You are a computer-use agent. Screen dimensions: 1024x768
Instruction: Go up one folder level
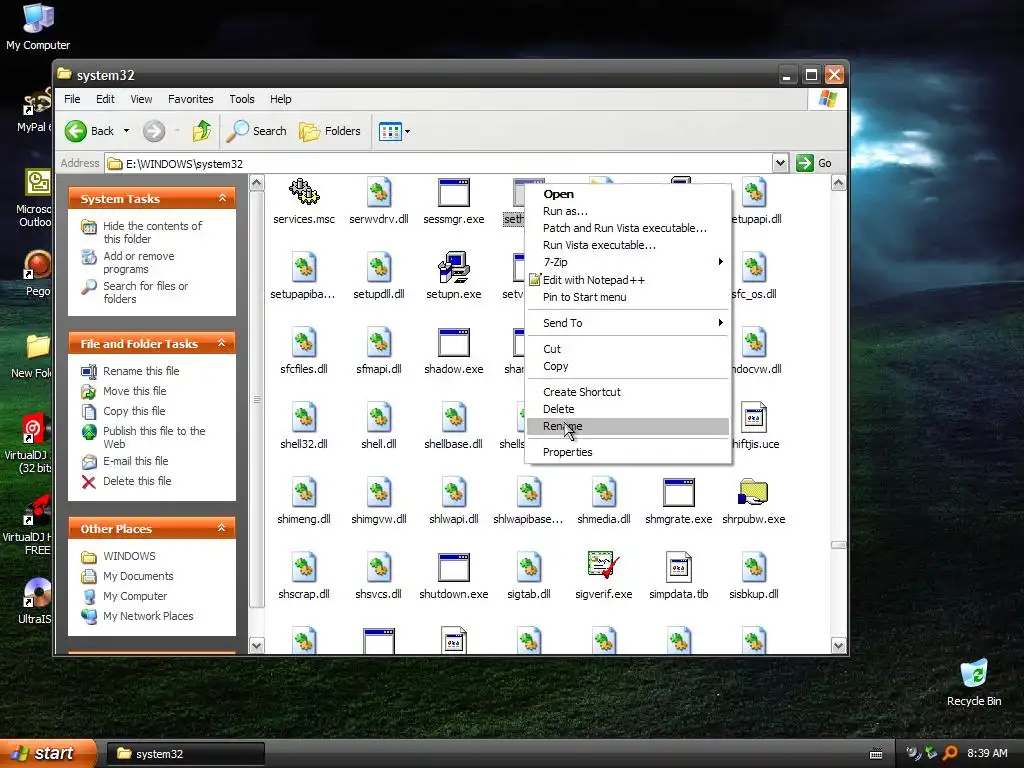202,131
